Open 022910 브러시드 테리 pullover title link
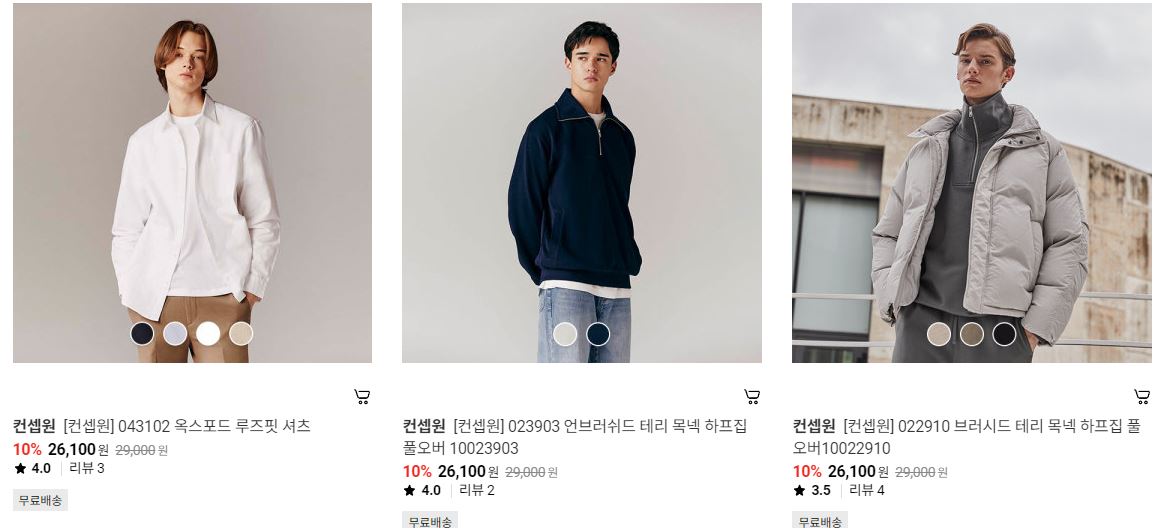 (966, 437)
